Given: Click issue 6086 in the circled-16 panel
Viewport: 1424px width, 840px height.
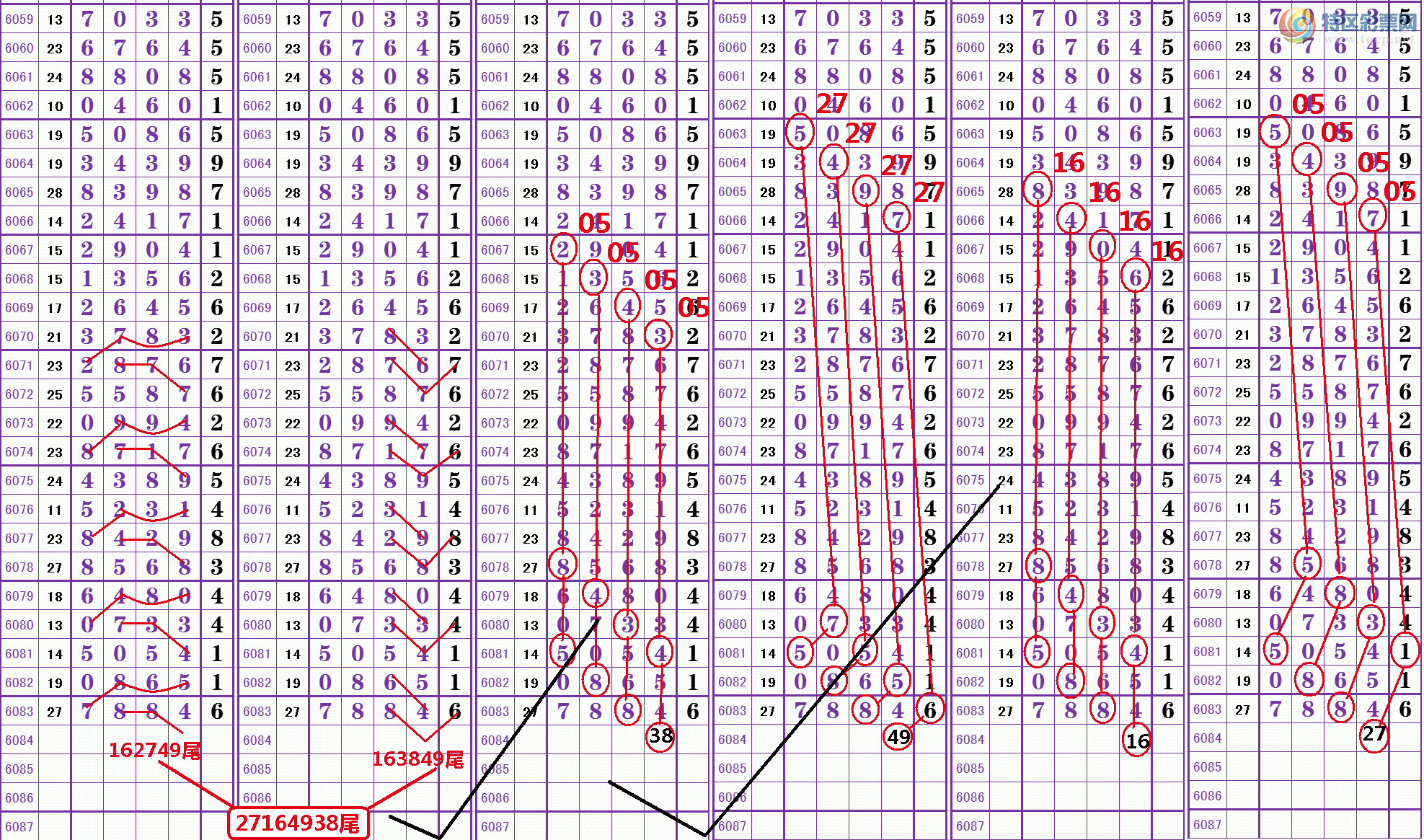Looking at the screenshot, I should (970, 797).
